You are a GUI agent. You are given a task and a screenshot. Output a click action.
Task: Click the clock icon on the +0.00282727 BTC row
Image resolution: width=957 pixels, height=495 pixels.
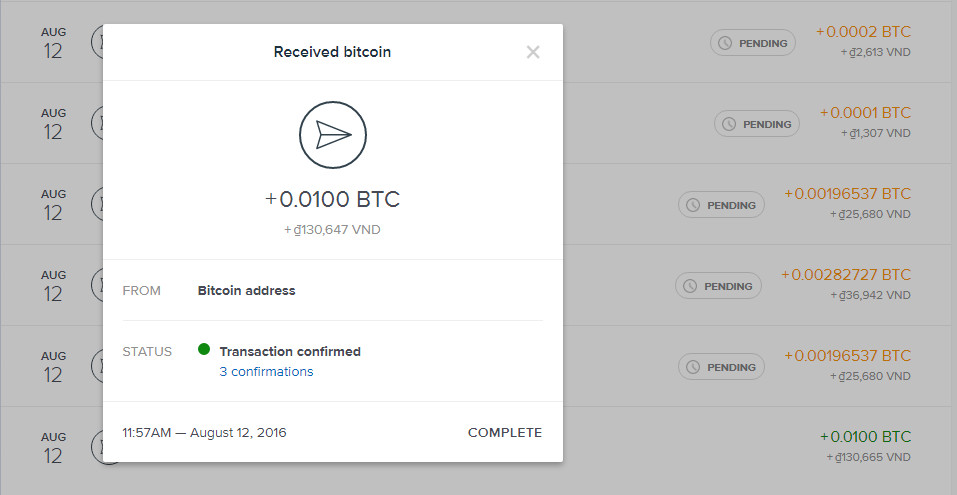(x=691, y=286)
